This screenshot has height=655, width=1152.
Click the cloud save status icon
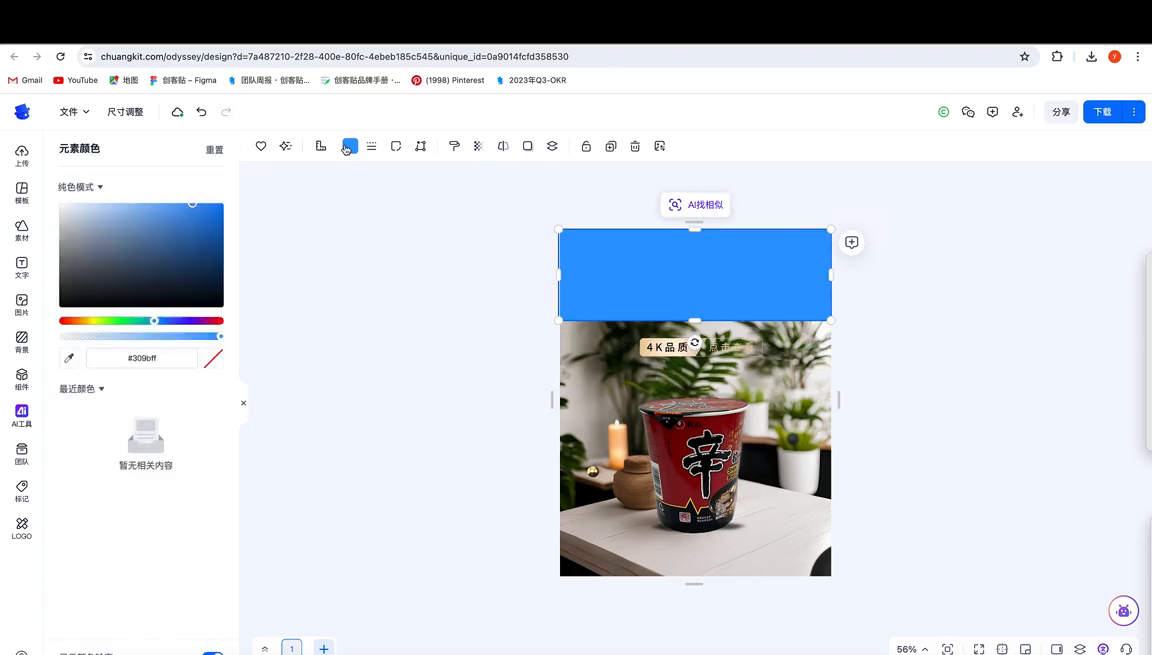click(178, 112)
